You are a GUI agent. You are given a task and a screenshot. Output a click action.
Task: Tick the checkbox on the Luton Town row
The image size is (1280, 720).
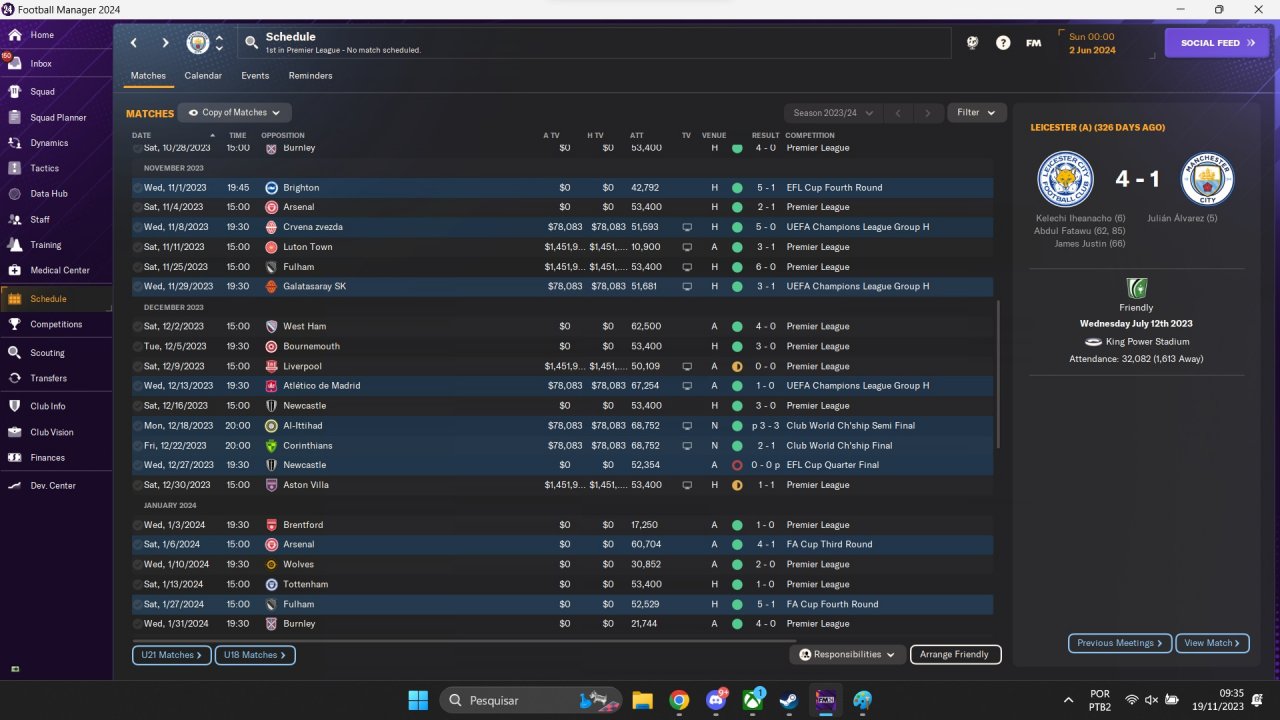tap(138, 247)
